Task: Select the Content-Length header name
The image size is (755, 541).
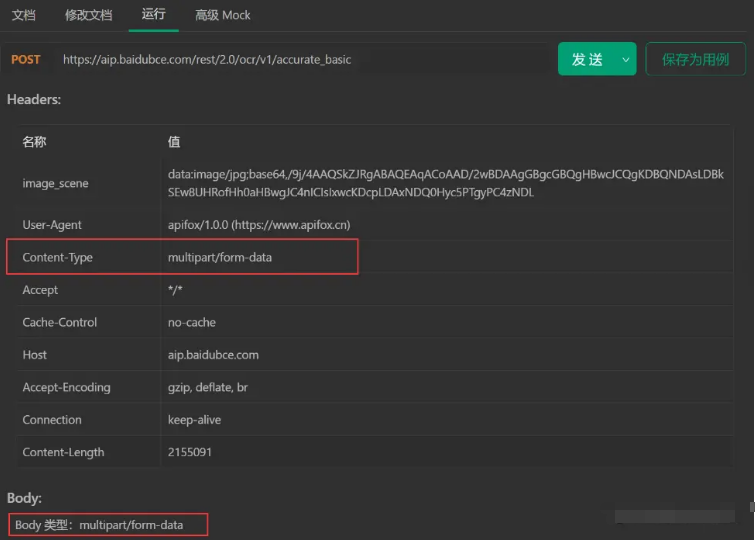Action: pos(63,452)
